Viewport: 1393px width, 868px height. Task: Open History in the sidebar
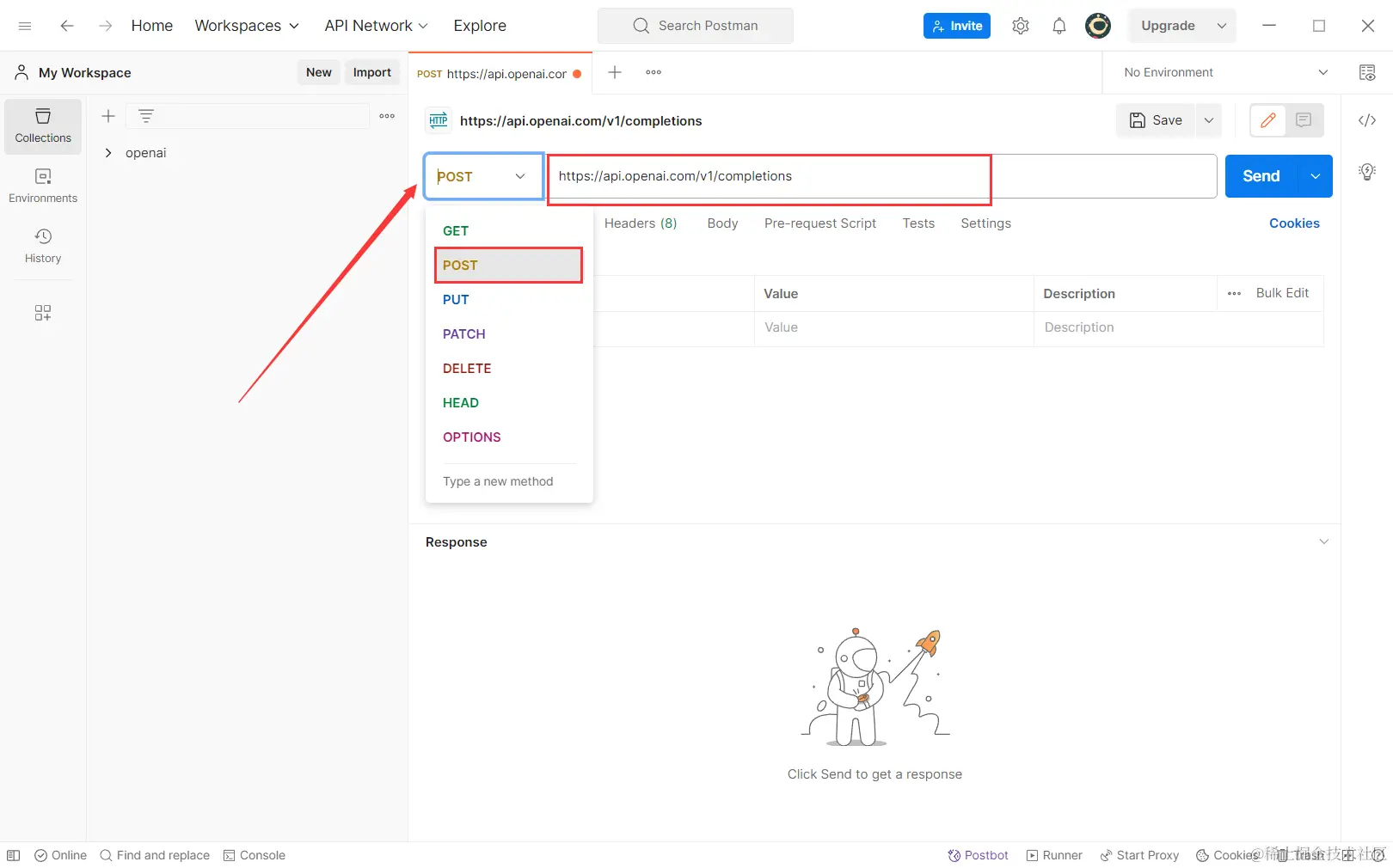(43, 247)
